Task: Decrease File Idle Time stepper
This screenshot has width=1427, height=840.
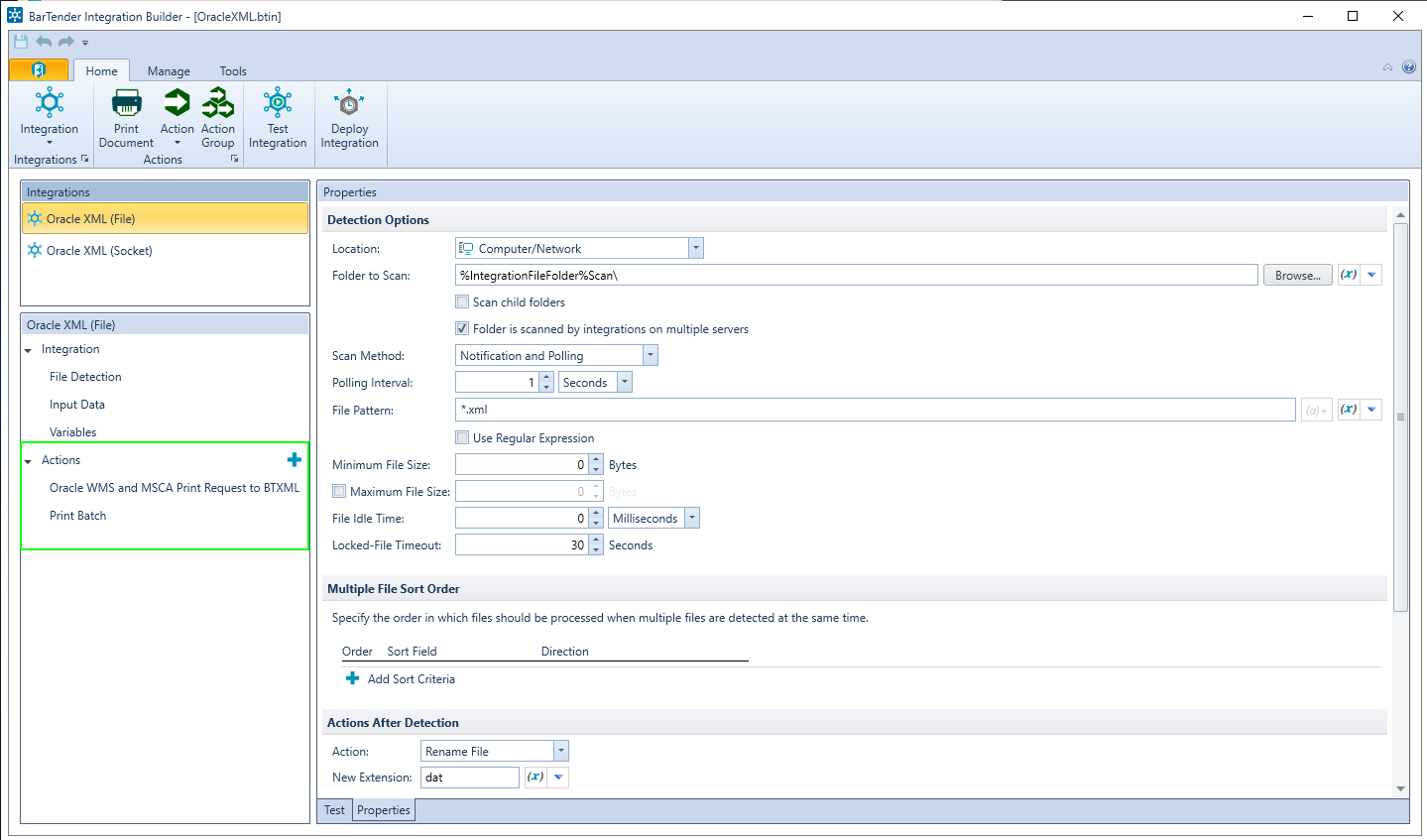Action: point(596,523)
